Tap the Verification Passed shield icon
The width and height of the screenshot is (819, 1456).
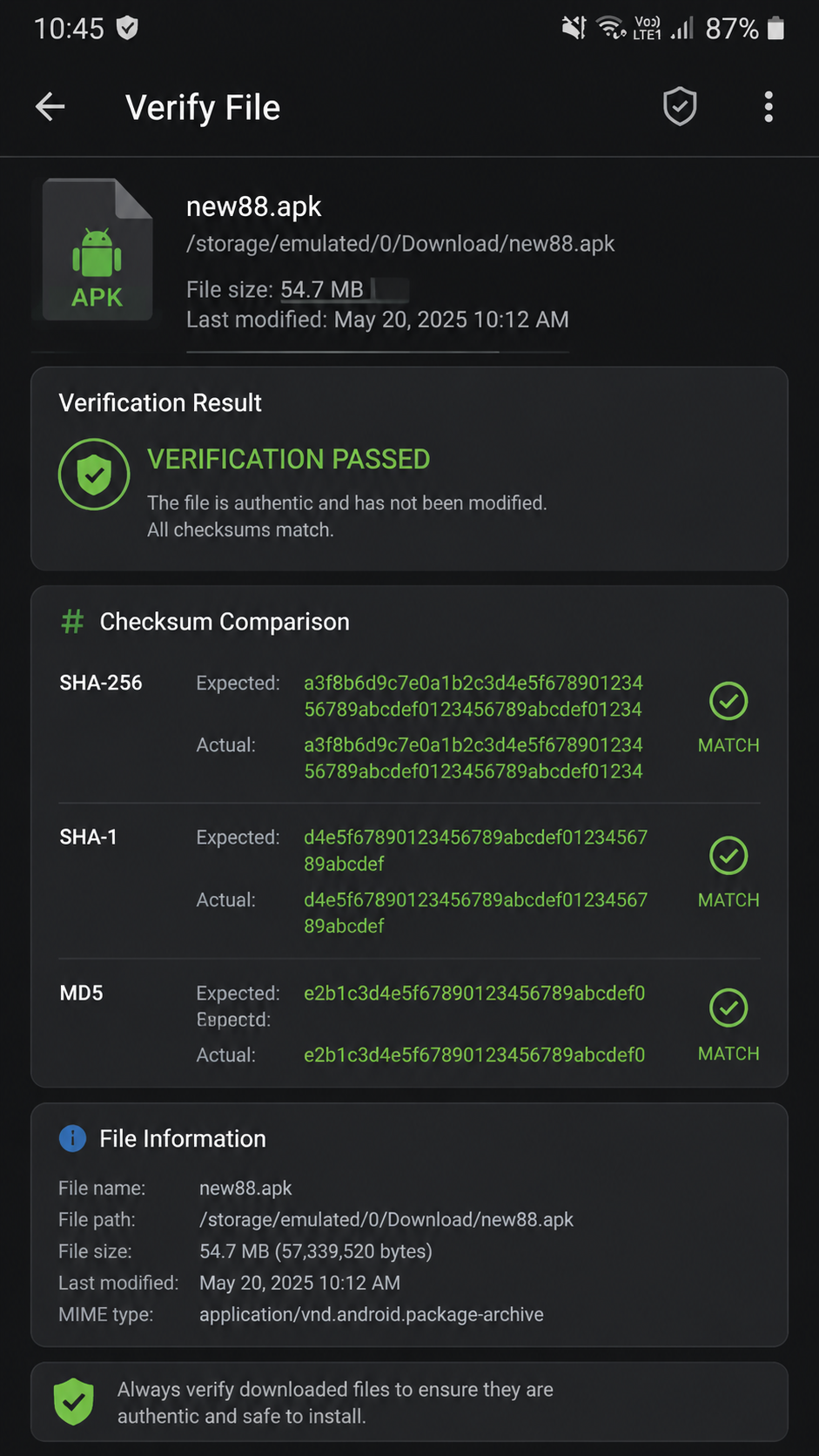pos(94,475)
